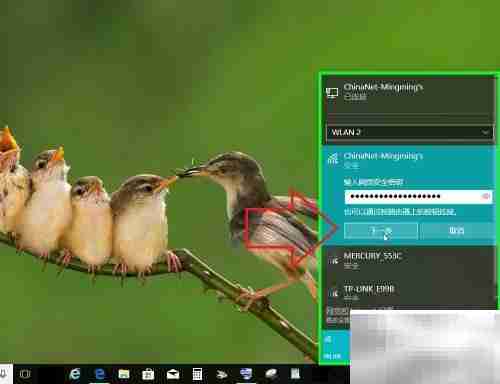Click the router button connection hint link
The width and height of the screenshot is (500, 384).
(x=400, y=212)
